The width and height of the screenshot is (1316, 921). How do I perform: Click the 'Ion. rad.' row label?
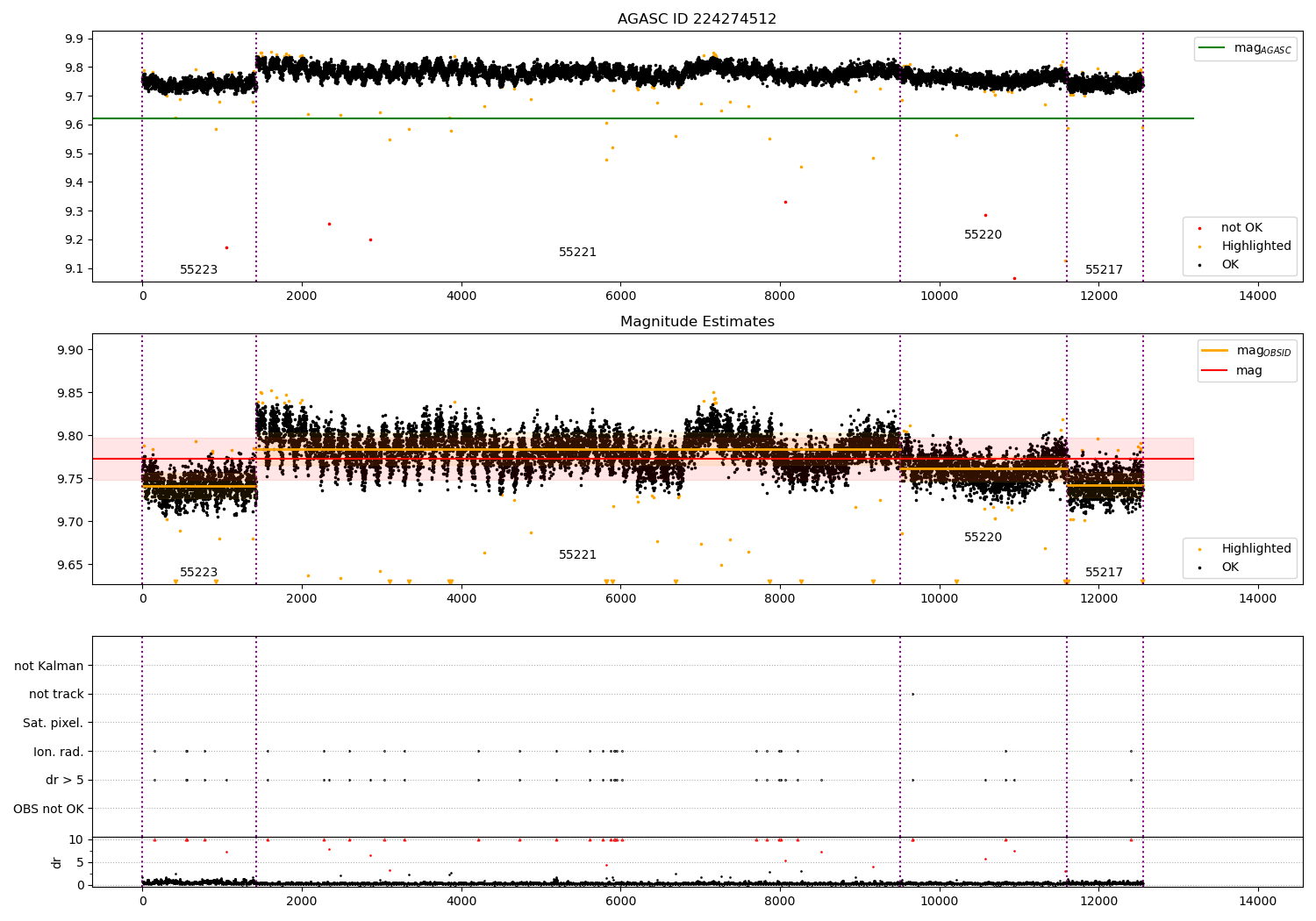59,752
